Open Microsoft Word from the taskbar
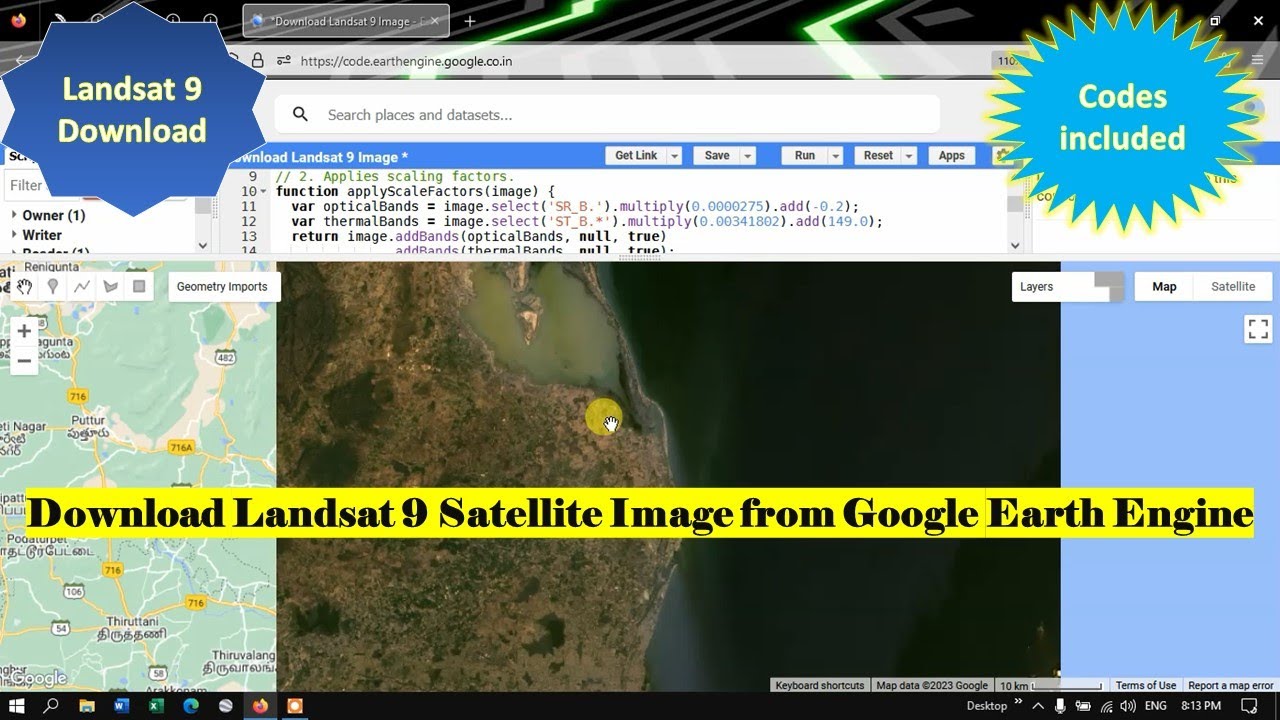 [122, 705]
